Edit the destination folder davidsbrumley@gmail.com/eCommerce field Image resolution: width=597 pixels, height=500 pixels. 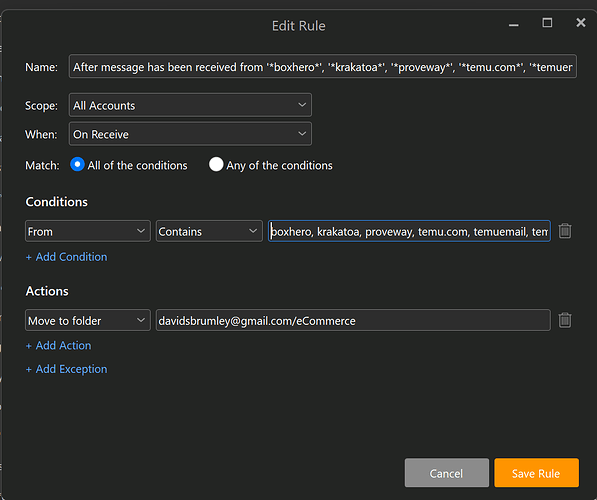(353, 320)
